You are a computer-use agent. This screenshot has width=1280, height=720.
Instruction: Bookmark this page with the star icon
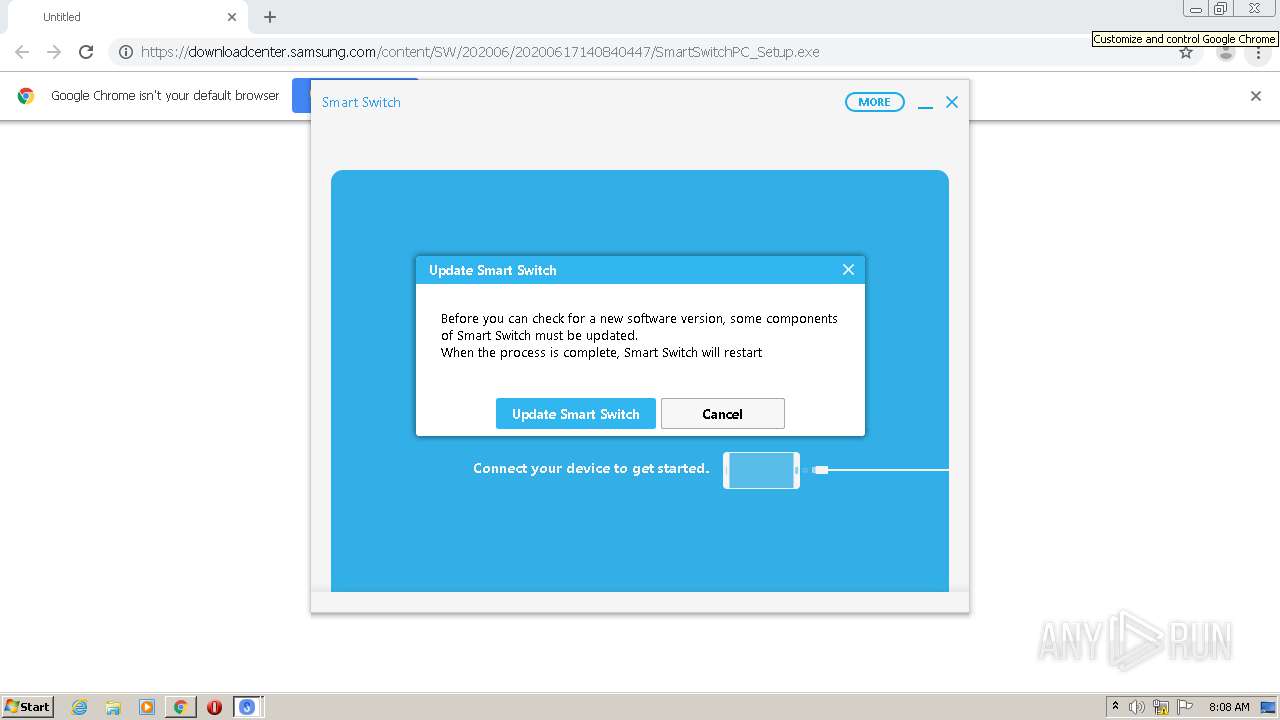1186,53
